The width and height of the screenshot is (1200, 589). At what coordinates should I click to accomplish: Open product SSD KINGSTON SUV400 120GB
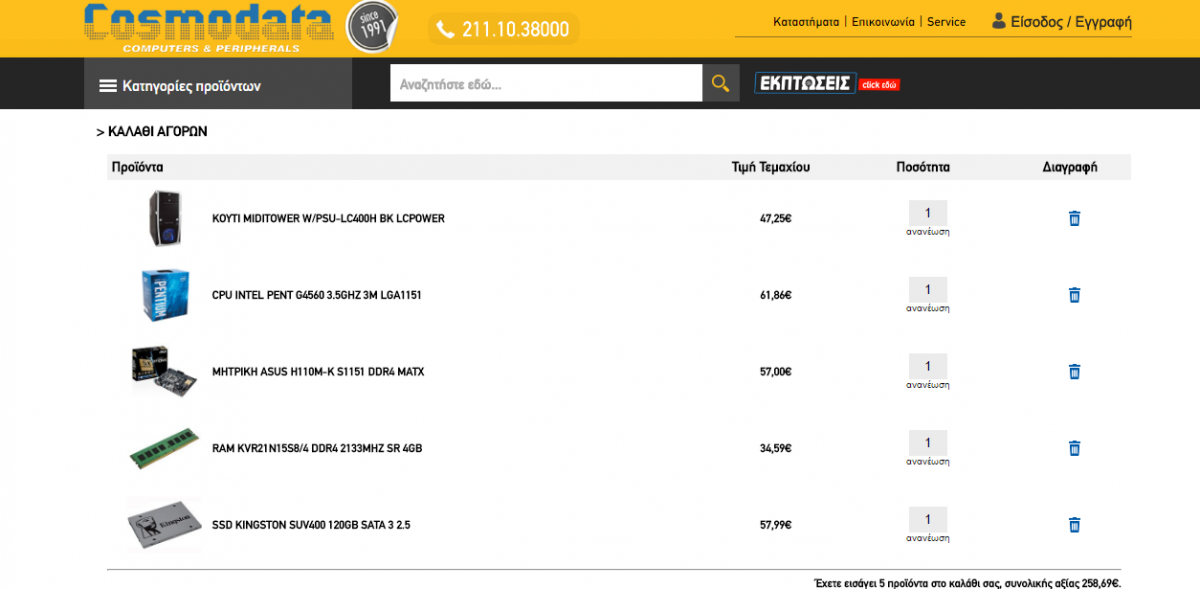311,525
